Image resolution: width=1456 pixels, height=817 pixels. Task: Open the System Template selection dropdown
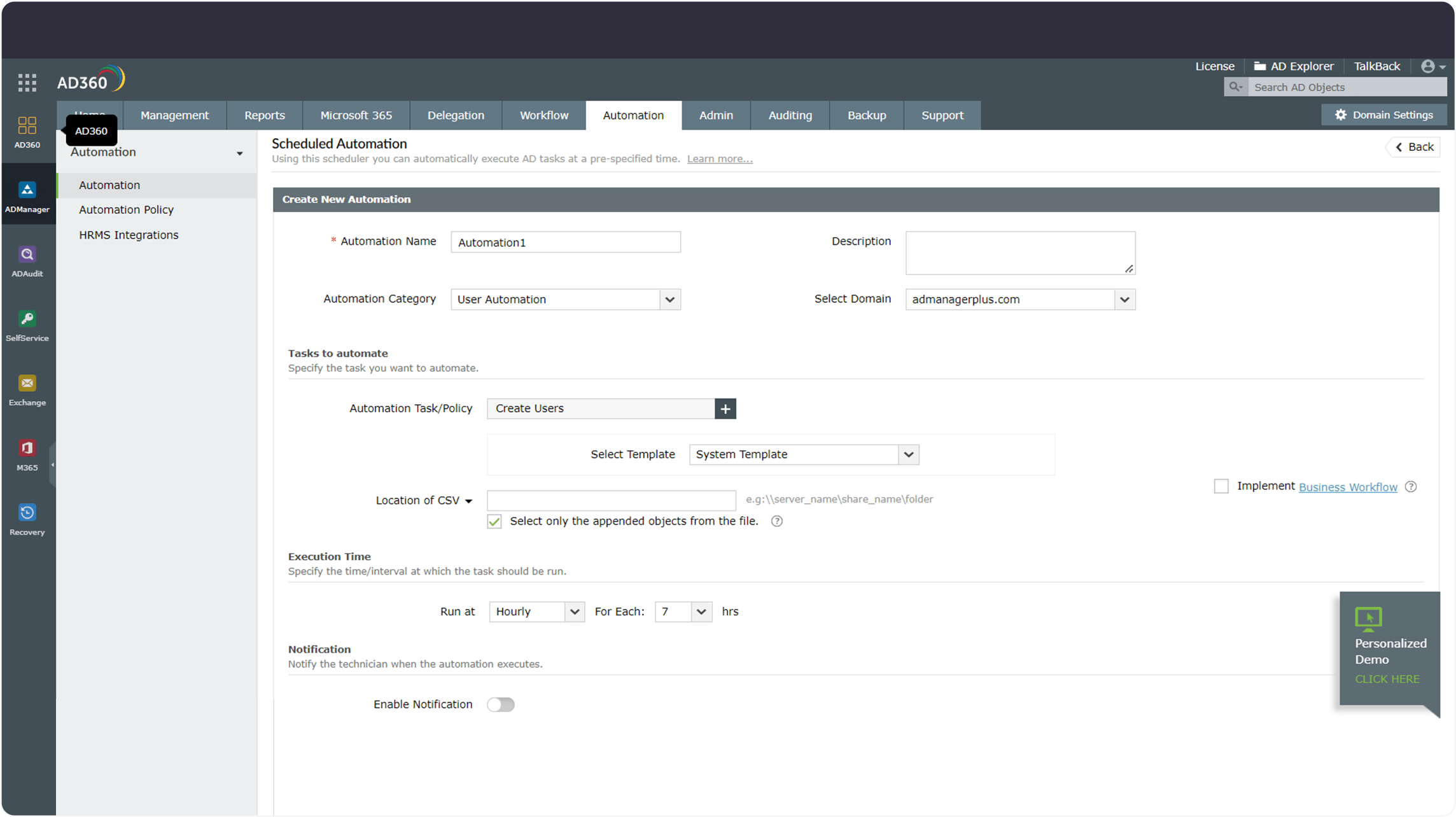[x=908, y=454]
